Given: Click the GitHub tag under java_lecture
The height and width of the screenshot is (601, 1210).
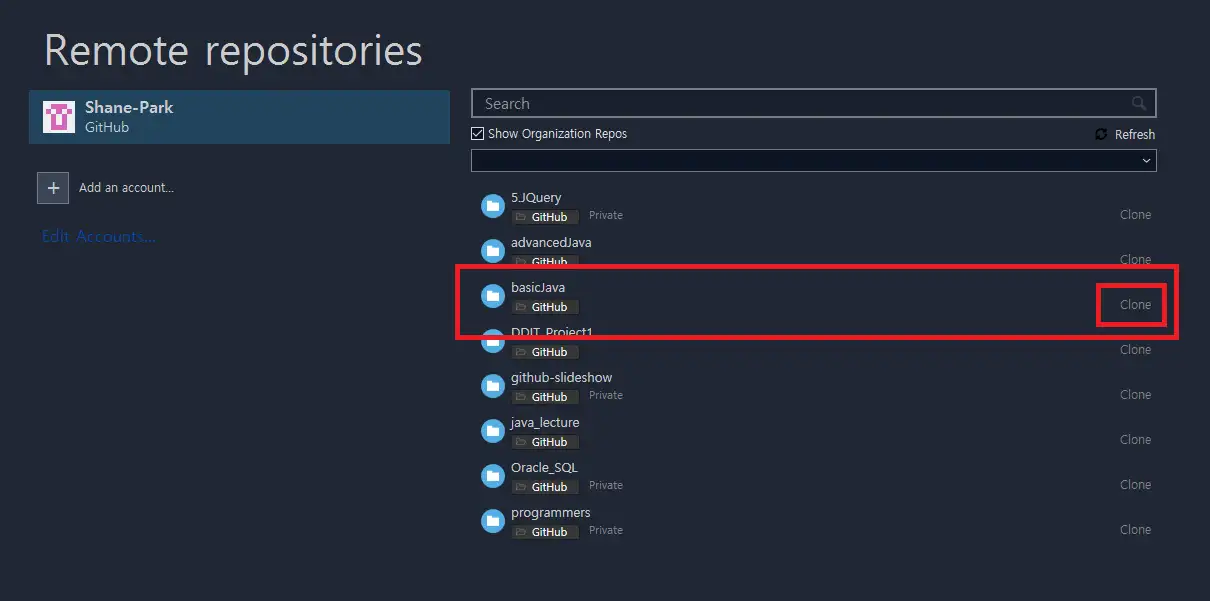Looking at the screenshot, I should coord(545,441).
